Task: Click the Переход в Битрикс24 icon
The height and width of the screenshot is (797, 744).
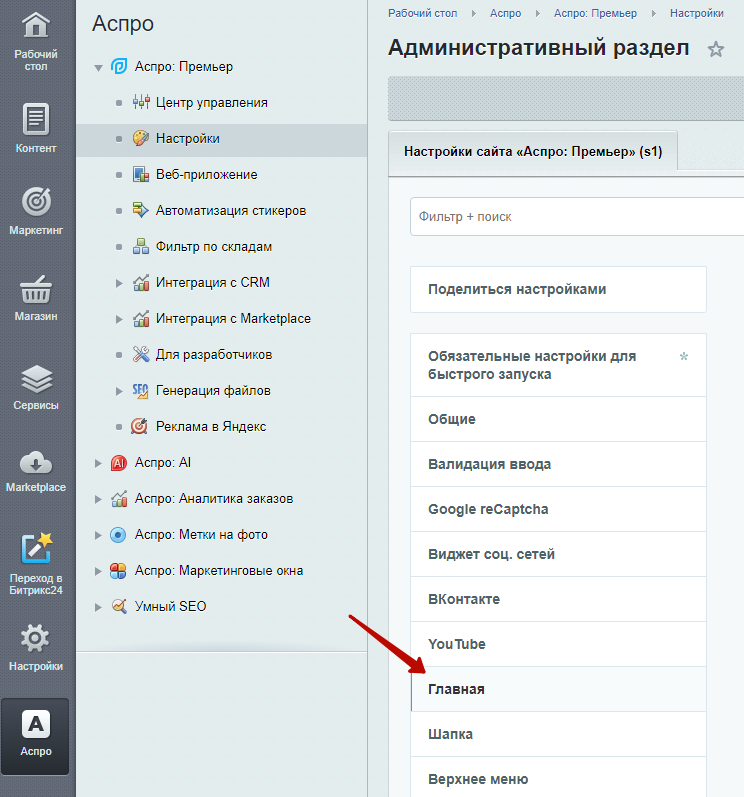Action: [x=36, y=548]
